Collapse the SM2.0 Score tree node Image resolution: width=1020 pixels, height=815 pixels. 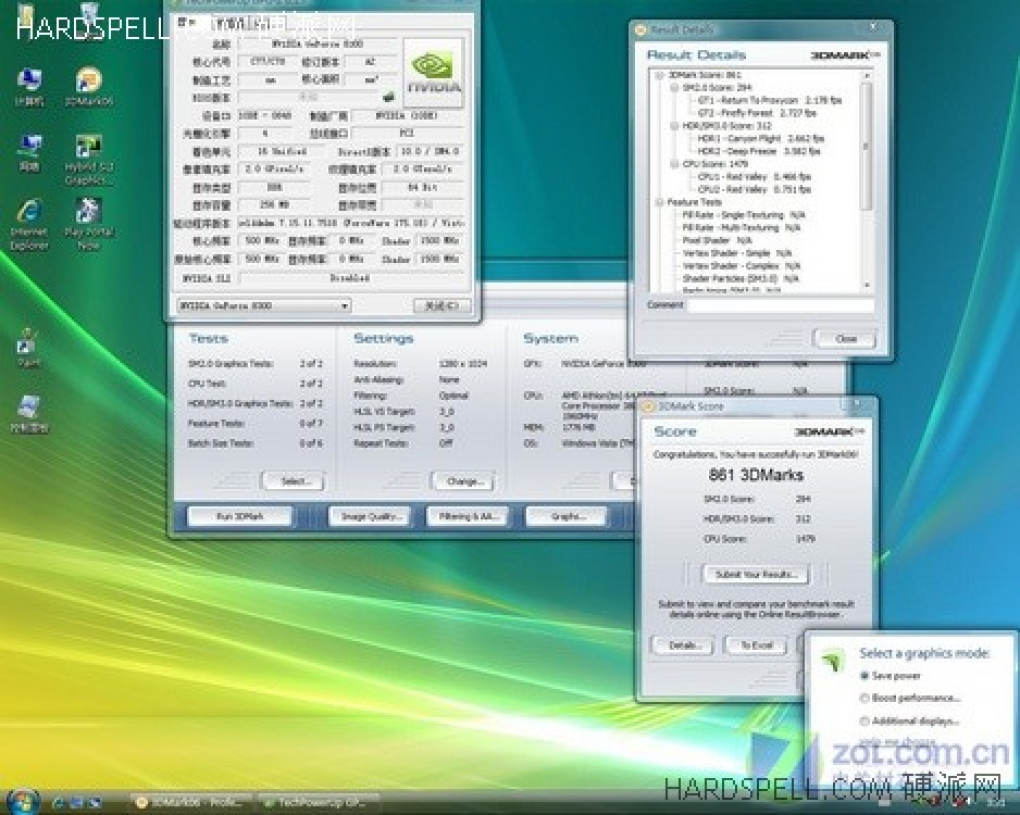pyautogui.click(x=674, y=87)
